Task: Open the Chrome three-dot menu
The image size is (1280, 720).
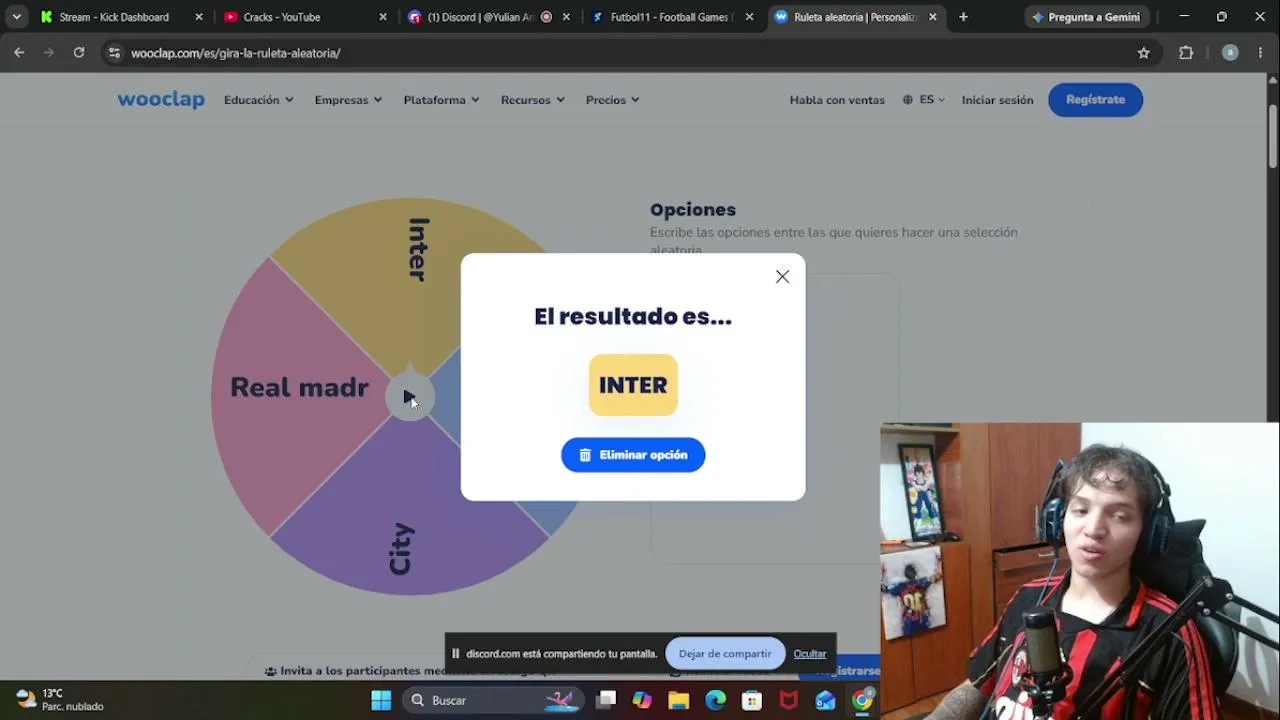Action: [x=1260, y=53]
